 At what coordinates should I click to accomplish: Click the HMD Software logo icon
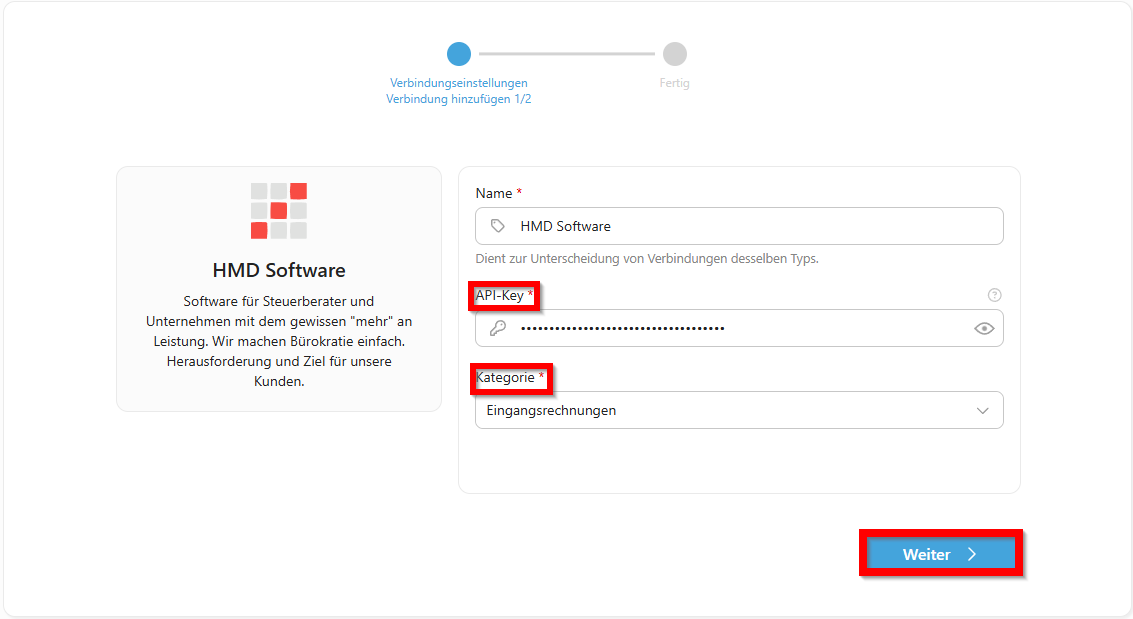click(279, 211)
